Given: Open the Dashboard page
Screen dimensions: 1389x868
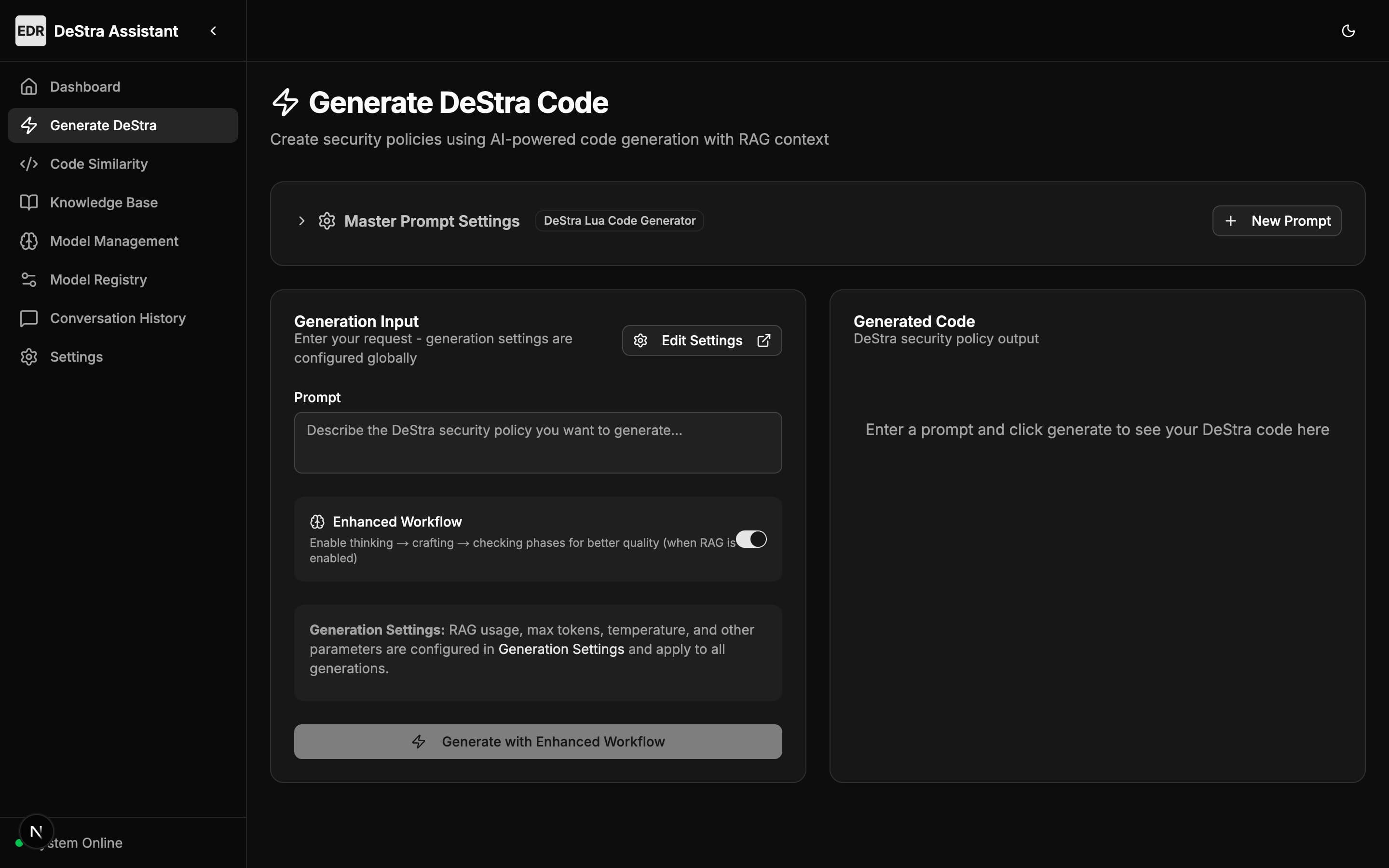Looking at the screenshot, I should [x=123, y=87].
